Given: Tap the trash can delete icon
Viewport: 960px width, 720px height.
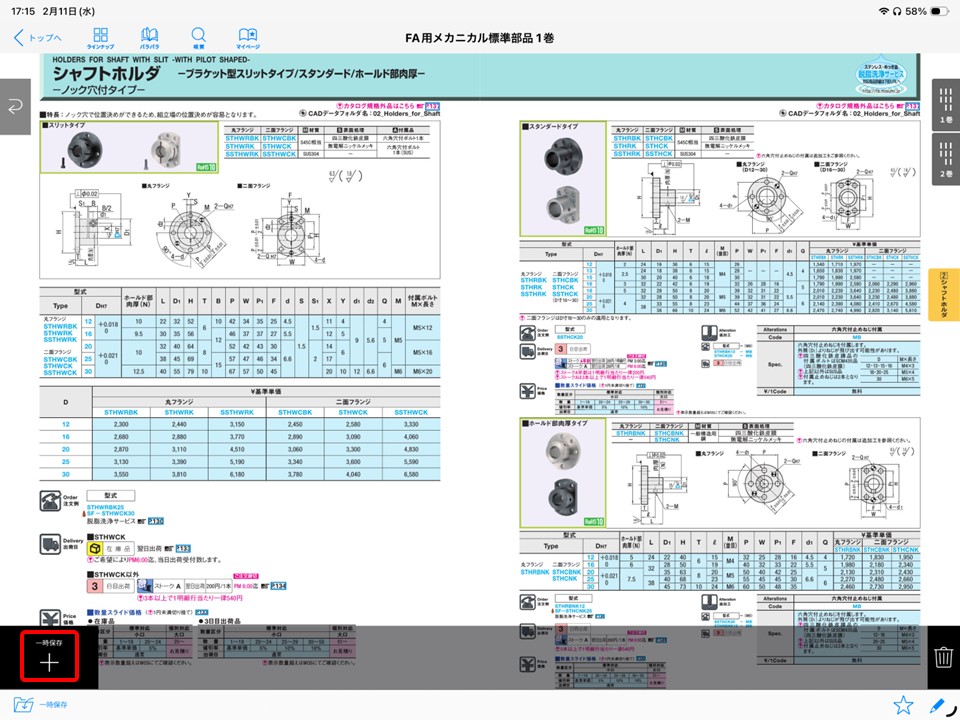Looking at the screenshot, I should coord(942,658).
